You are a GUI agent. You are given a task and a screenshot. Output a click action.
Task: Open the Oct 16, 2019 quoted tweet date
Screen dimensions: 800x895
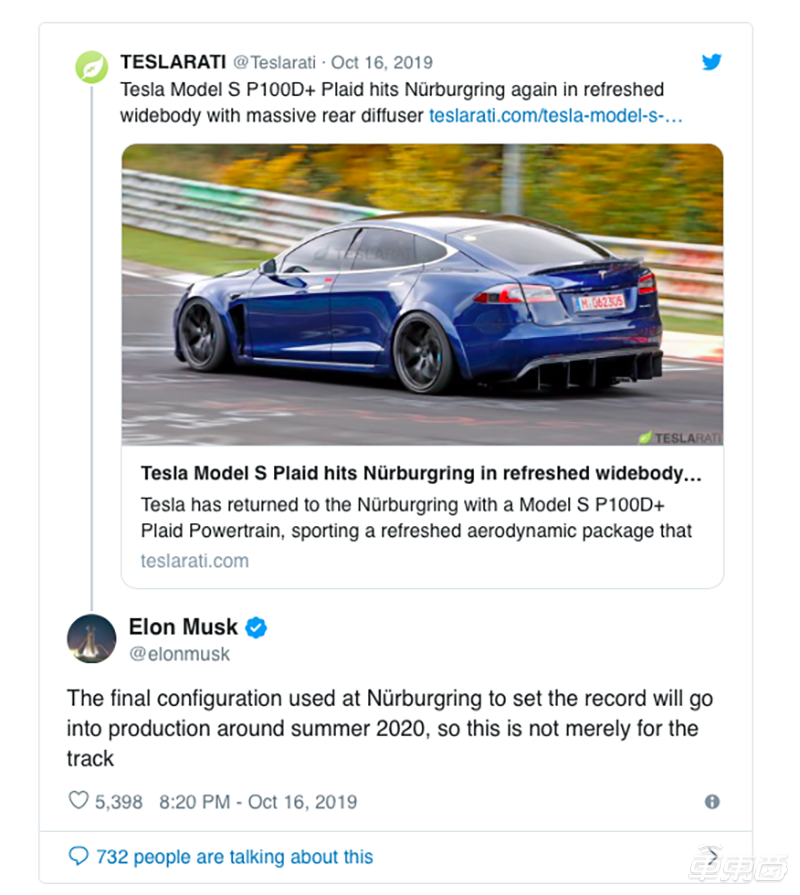point(382,62)
